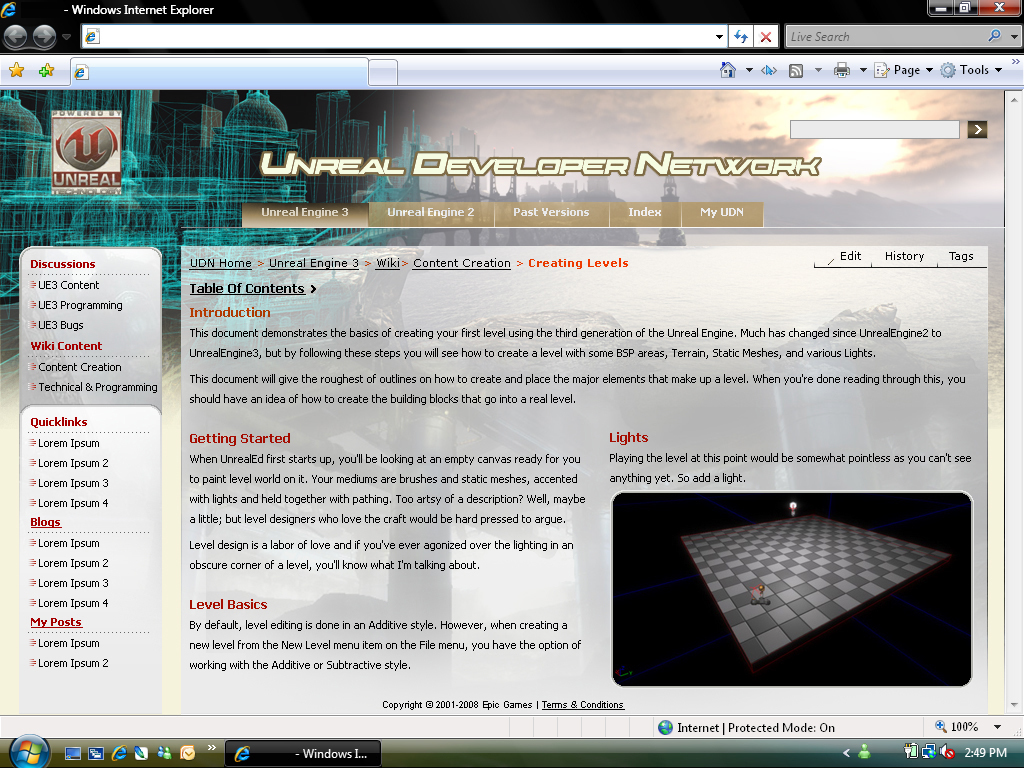This screenshot has width=1024, height=768.
Task: Select the current browser tab
Action: click(219, 72)
